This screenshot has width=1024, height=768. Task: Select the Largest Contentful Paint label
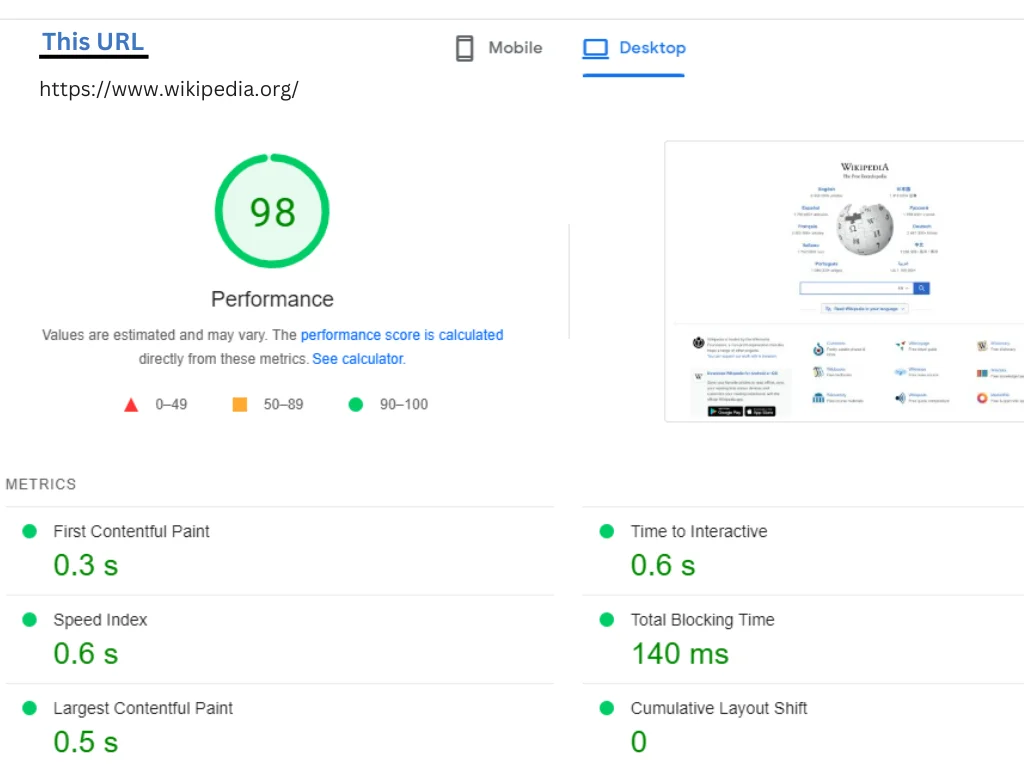coord(143,709)
